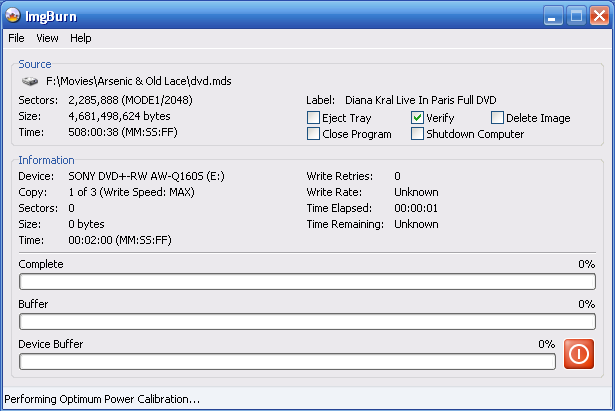
Task: Click the Complete progress bar
Action: [x=308, y=282]
